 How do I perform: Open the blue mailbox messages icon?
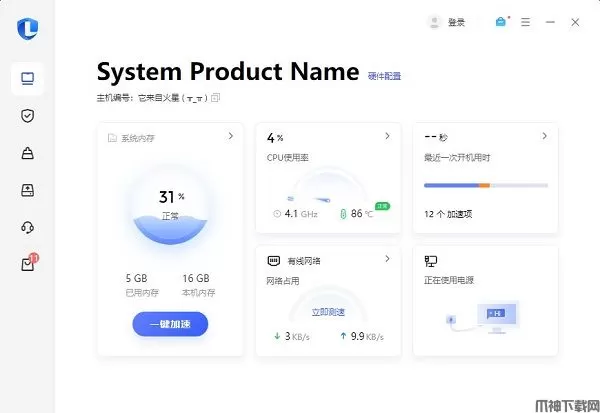point(501,22)
